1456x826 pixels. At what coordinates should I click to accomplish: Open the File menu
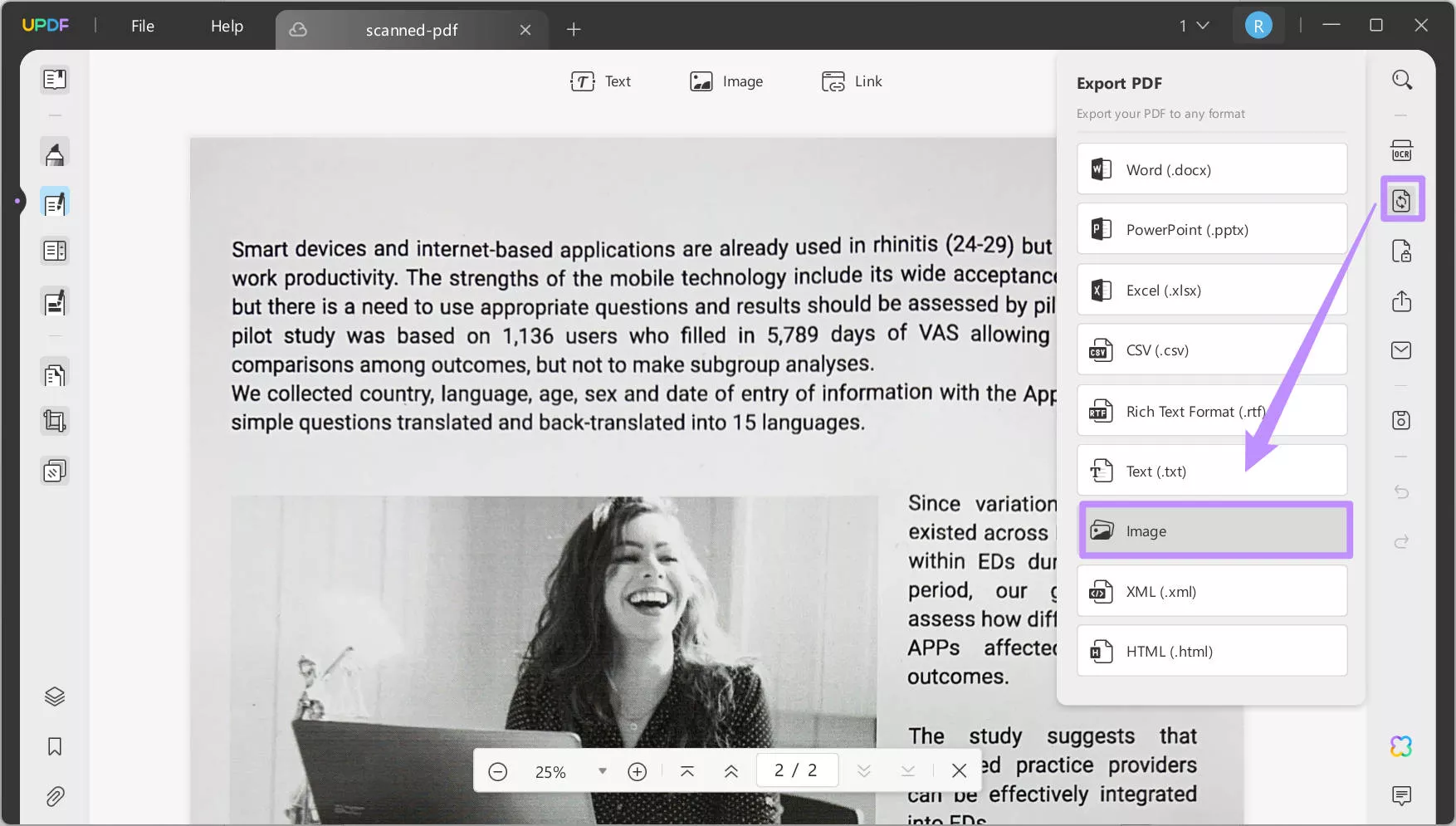coord(143,26)
